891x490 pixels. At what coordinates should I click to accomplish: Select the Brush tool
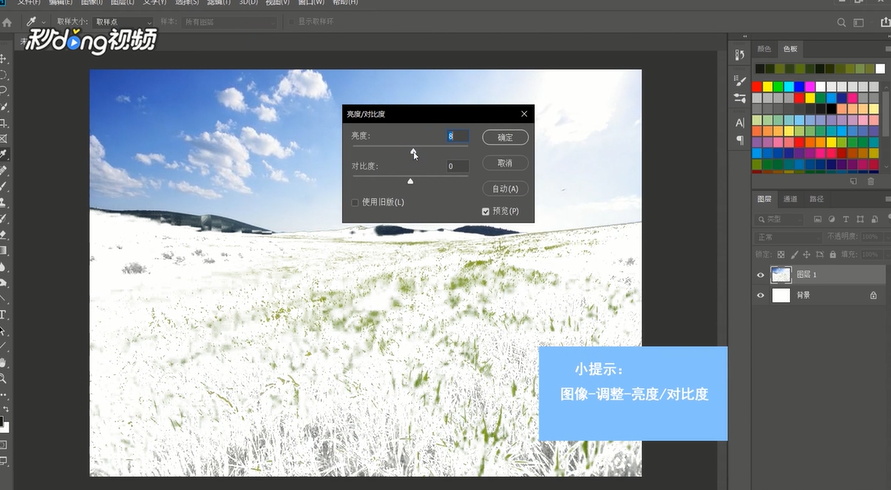[x=3, y=186]
